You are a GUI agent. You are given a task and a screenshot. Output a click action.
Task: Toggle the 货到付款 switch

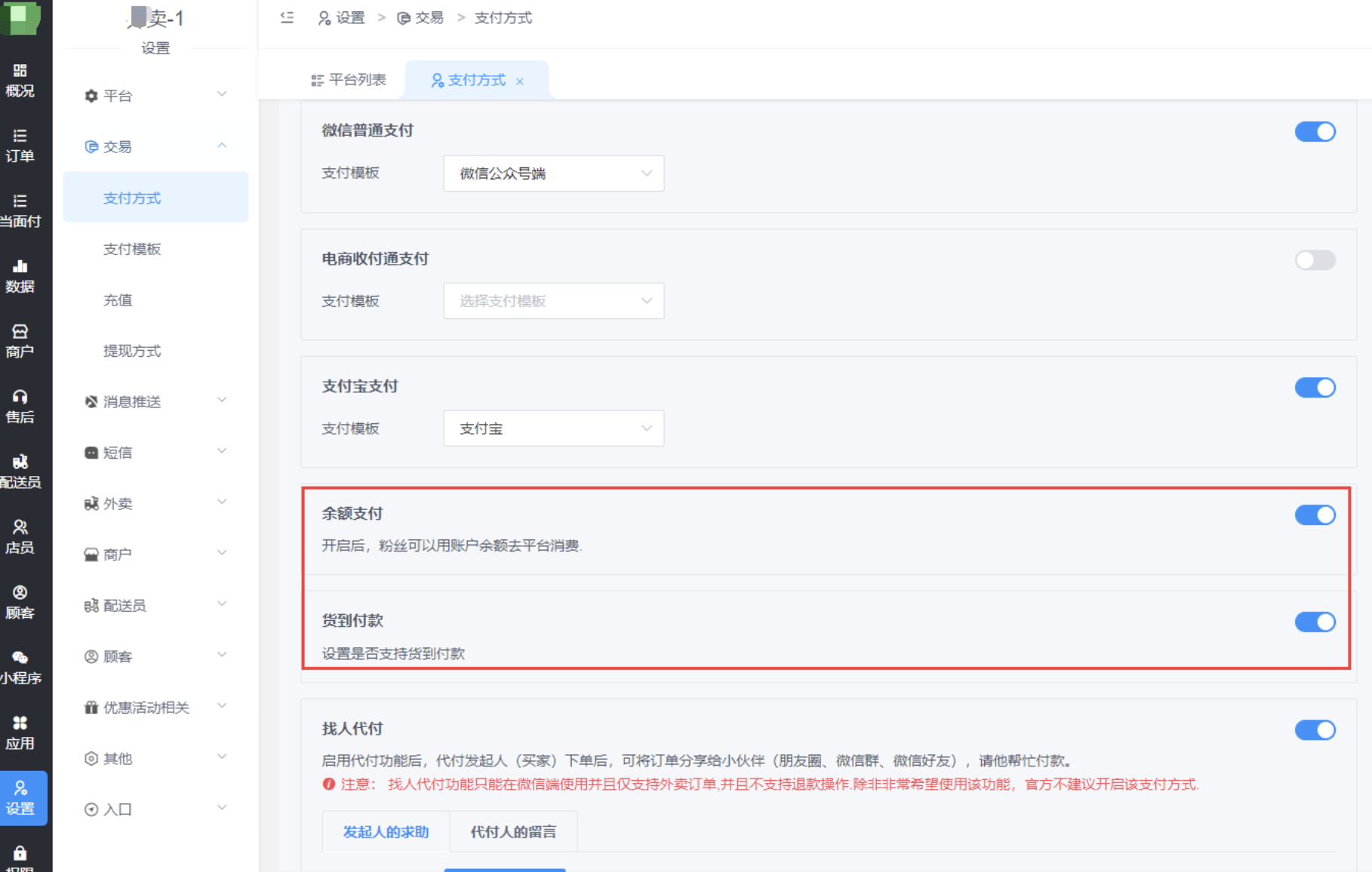[1315, 622]
